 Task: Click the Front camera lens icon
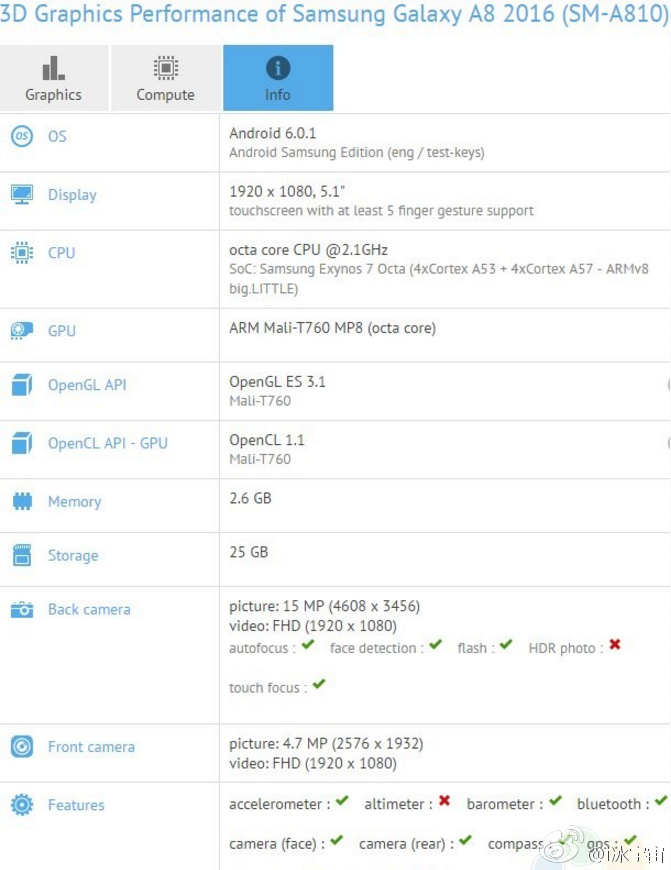pos(22,747)
